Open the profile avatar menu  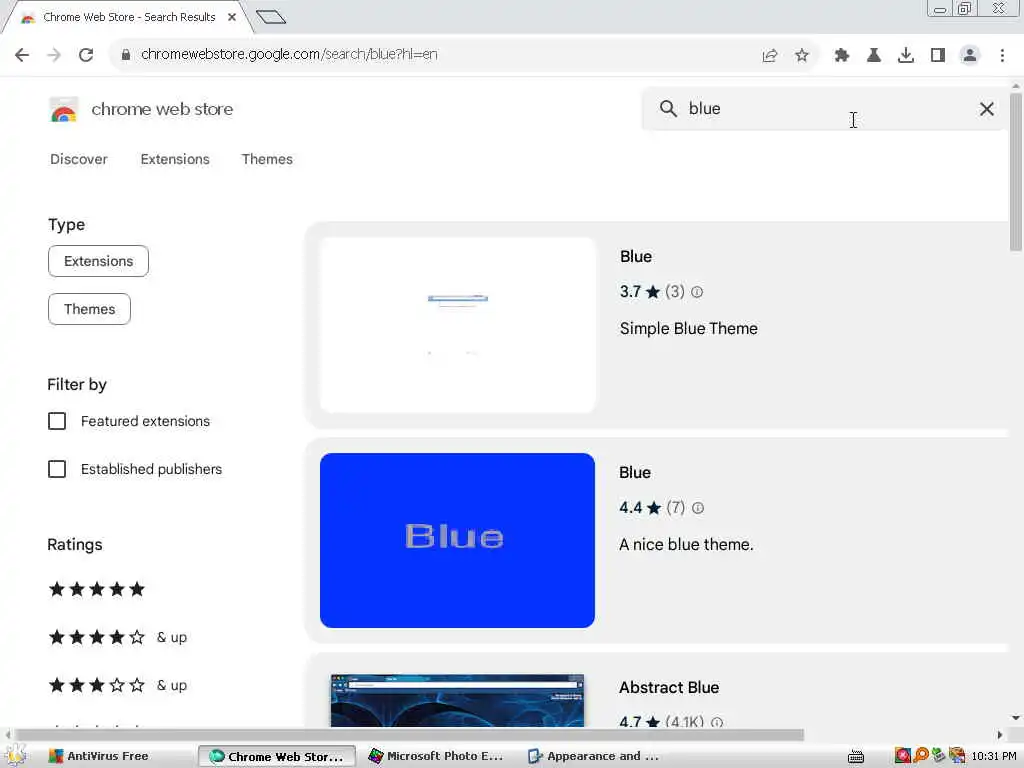pyautogui.click(x=970, y=56)
